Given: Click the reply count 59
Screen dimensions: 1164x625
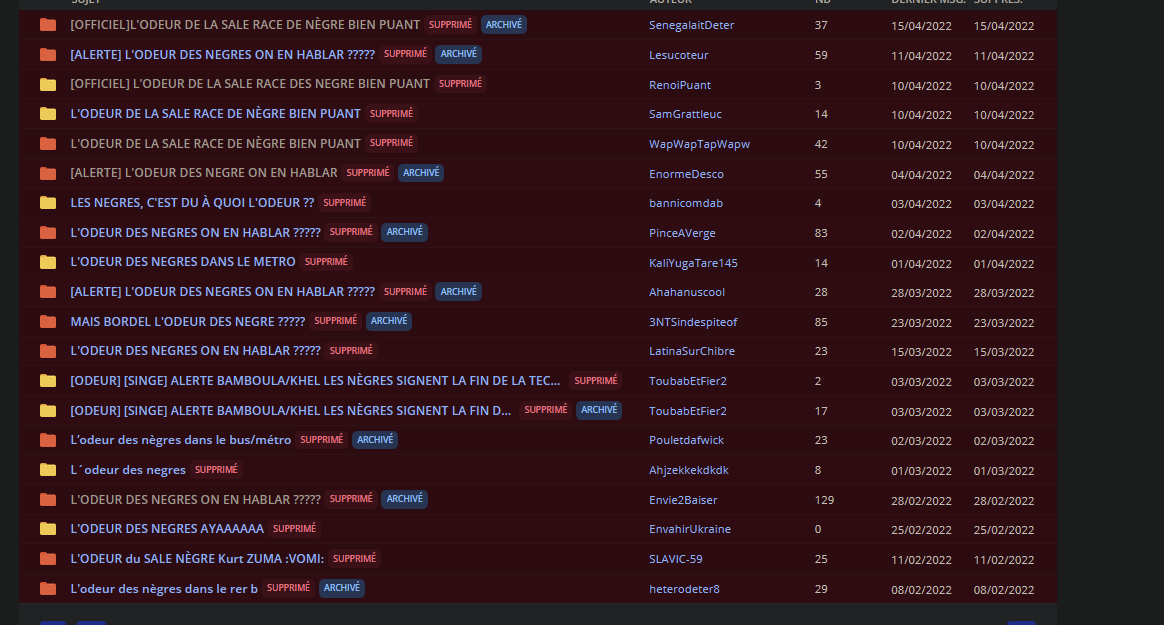Looking at the screenshot, I should click(821, 55).
